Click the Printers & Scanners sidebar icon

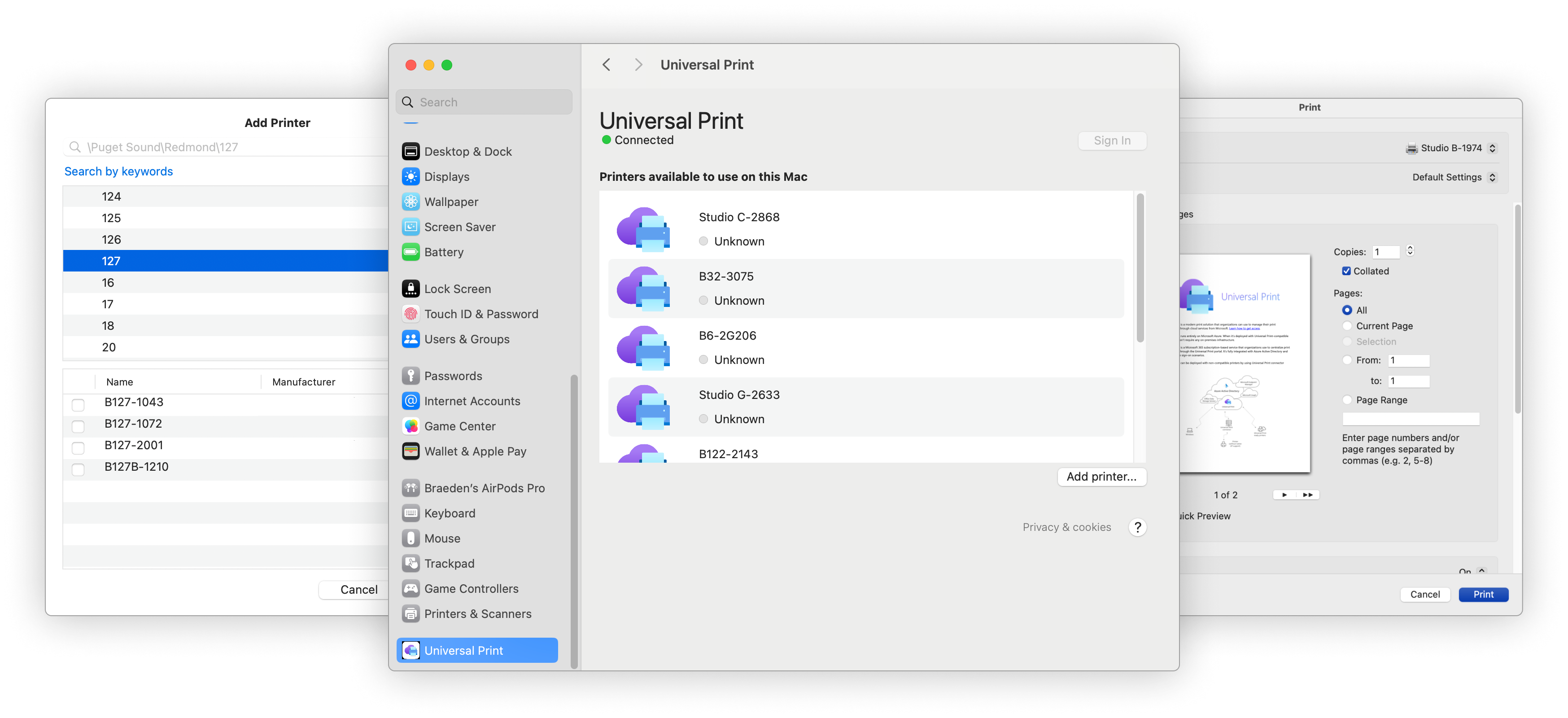coord(411,614)
